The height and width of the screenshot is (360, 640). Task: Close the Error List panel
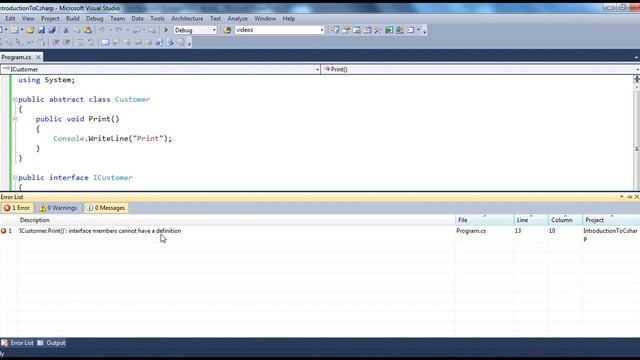[x=636, y=197]
